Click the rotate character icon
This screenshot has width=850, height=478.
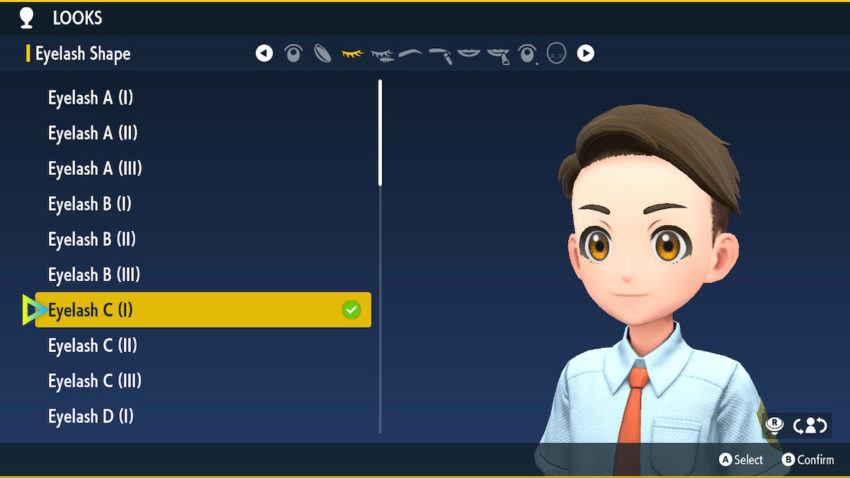(x=810, y=425)
